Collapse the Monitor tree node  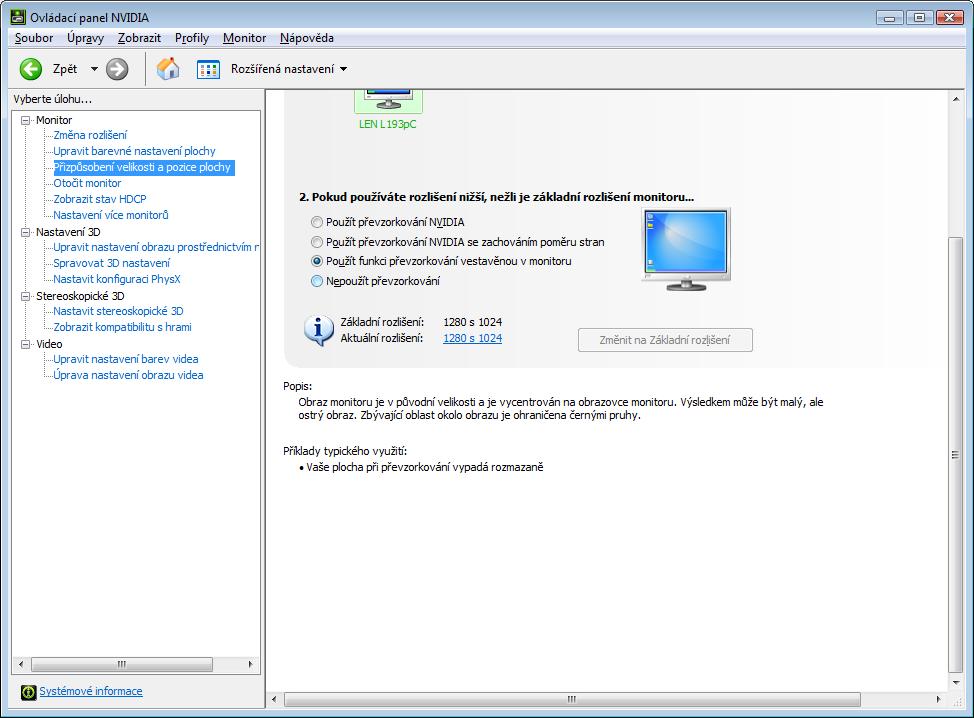coord(25,120)
